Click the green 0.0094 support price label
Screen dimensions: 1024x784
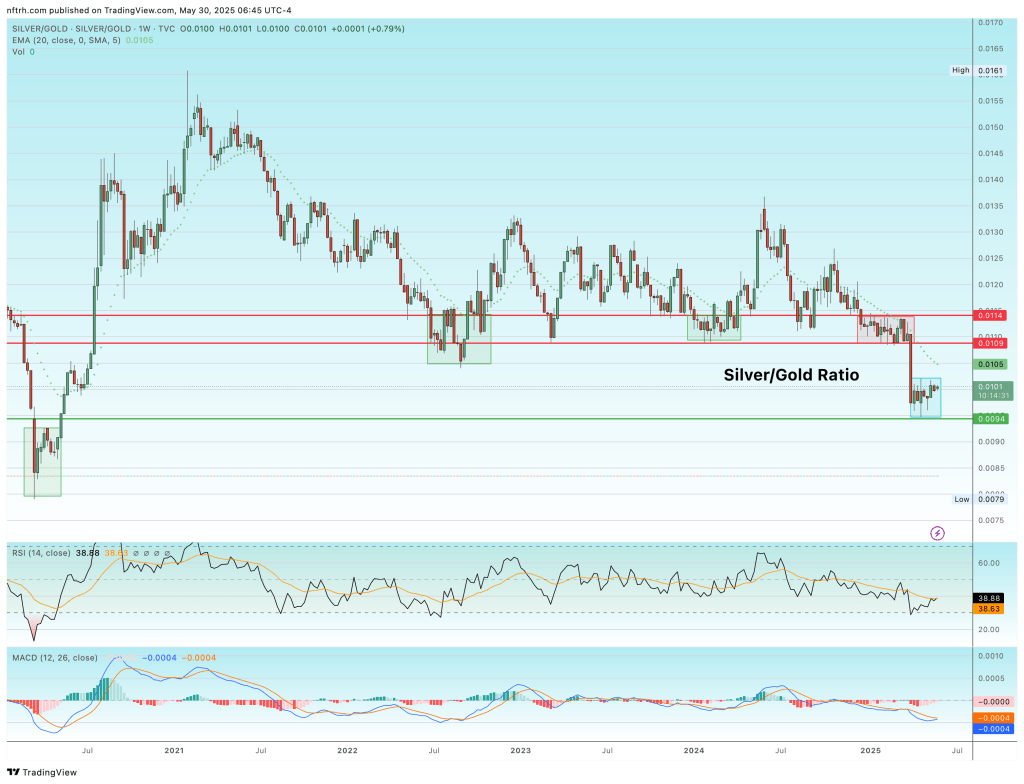[x=991, y=419]
